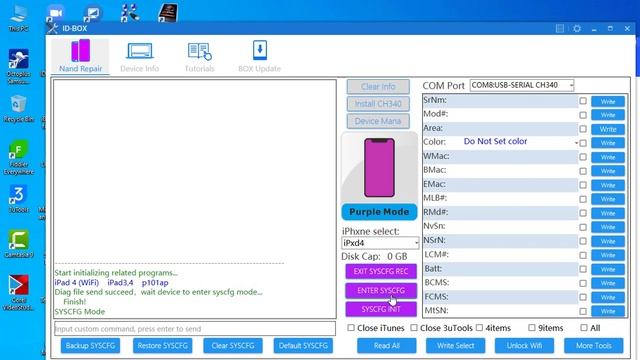Click the purple phone image
Screen dimensions: 640x360
(x=379, y=167)
